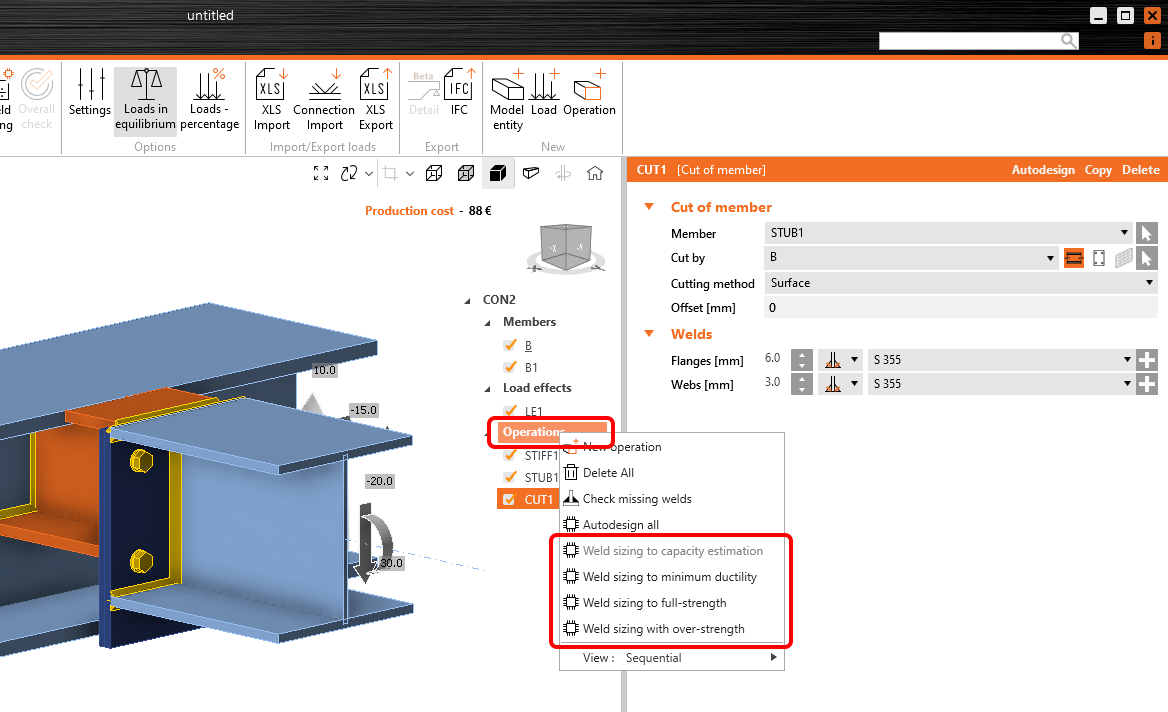1168x712 pixels.
Task: Add a new Load from ribbon
Action: [x=544, y=93]
